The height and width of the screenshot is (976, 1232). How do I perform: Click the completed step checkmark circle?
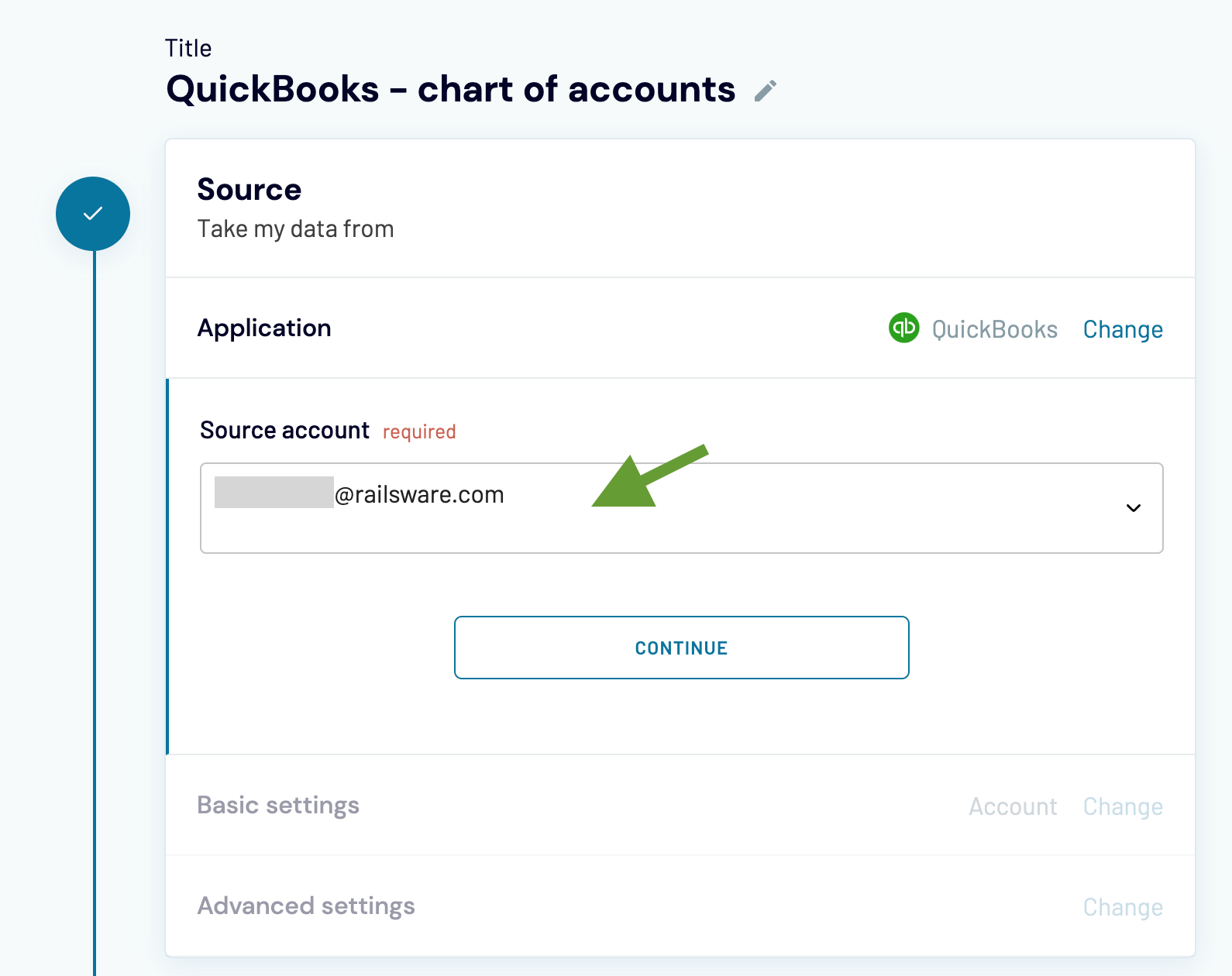(x=93, y=214)
